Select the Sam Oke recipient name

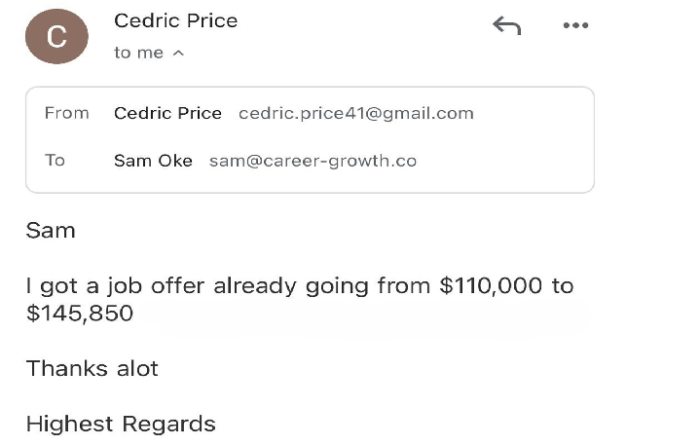click(x=153, y=161)
